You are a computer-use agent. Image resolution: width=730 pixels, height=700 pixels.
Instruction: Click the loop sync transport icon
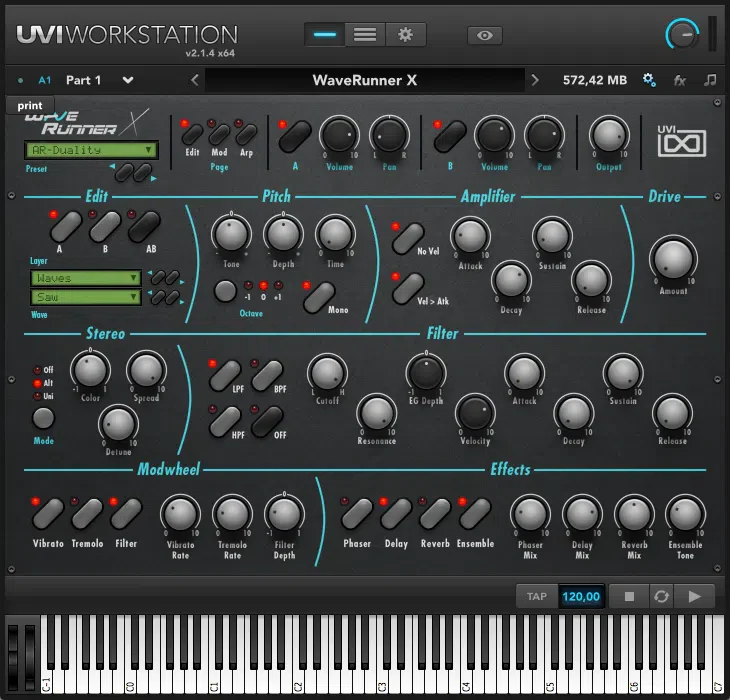coord(662,596)
